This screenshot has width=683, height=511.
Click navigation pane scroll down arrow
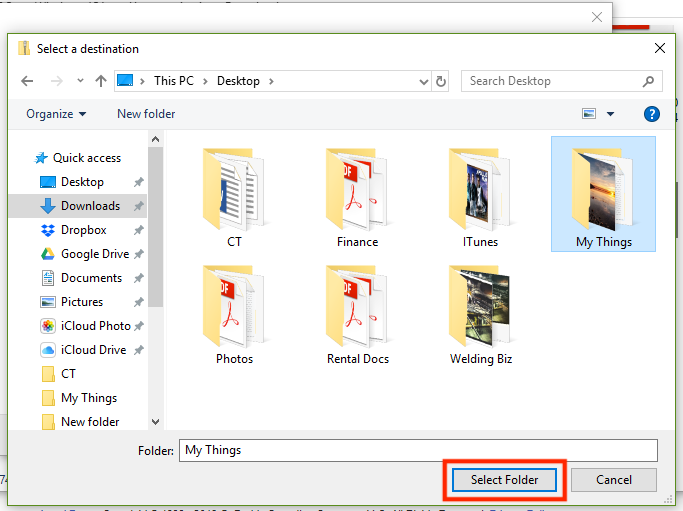point(155,422)
